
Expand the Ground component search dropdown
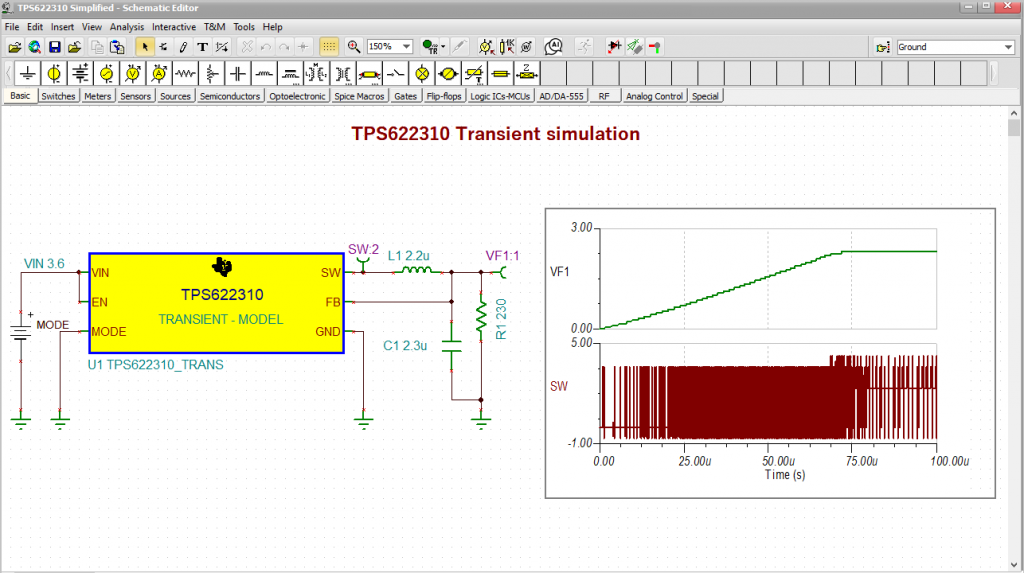[1008, 47]
